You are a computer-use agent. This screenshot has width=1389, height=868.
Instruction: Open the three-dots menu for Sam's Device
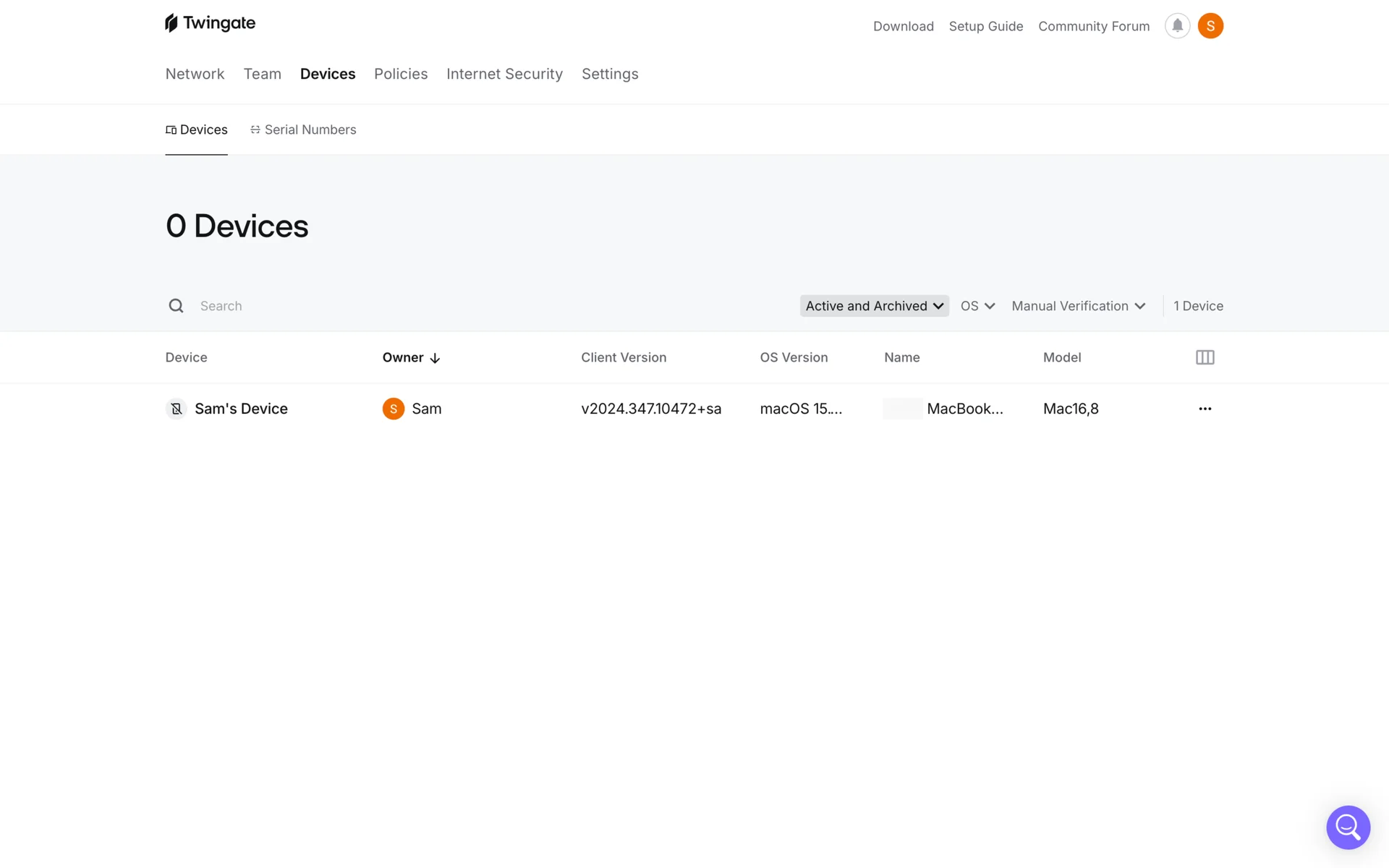pyautogui.click(x=1205, y=409)
